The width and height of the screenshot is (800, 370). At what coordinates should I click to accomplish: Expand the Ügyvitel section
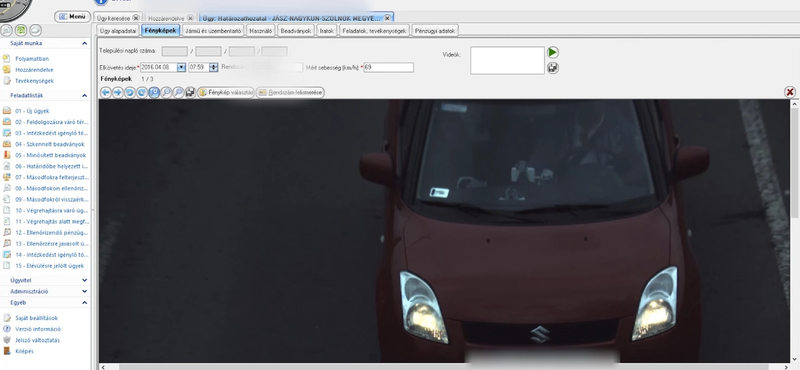click(x=84, y=281)
